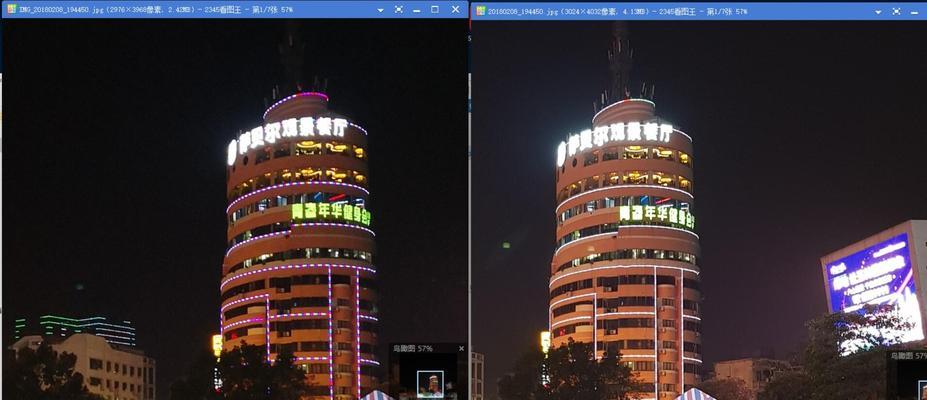
Task: Minimize the right 20180208_194450 viewer window
Action: point(915,12)
